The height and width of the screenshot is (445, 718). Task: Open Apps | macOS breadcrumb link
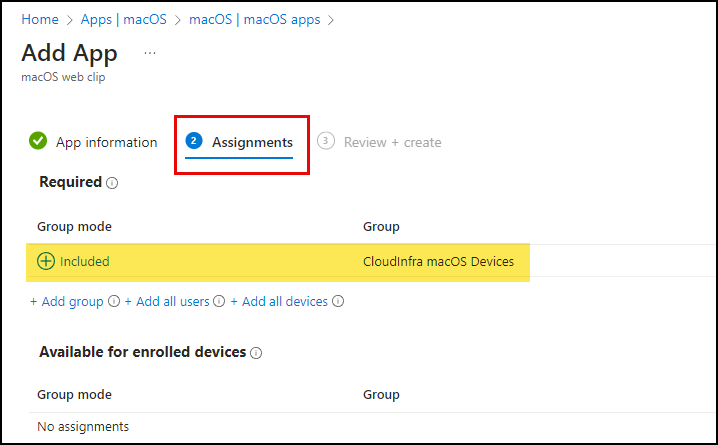point(124,19)
